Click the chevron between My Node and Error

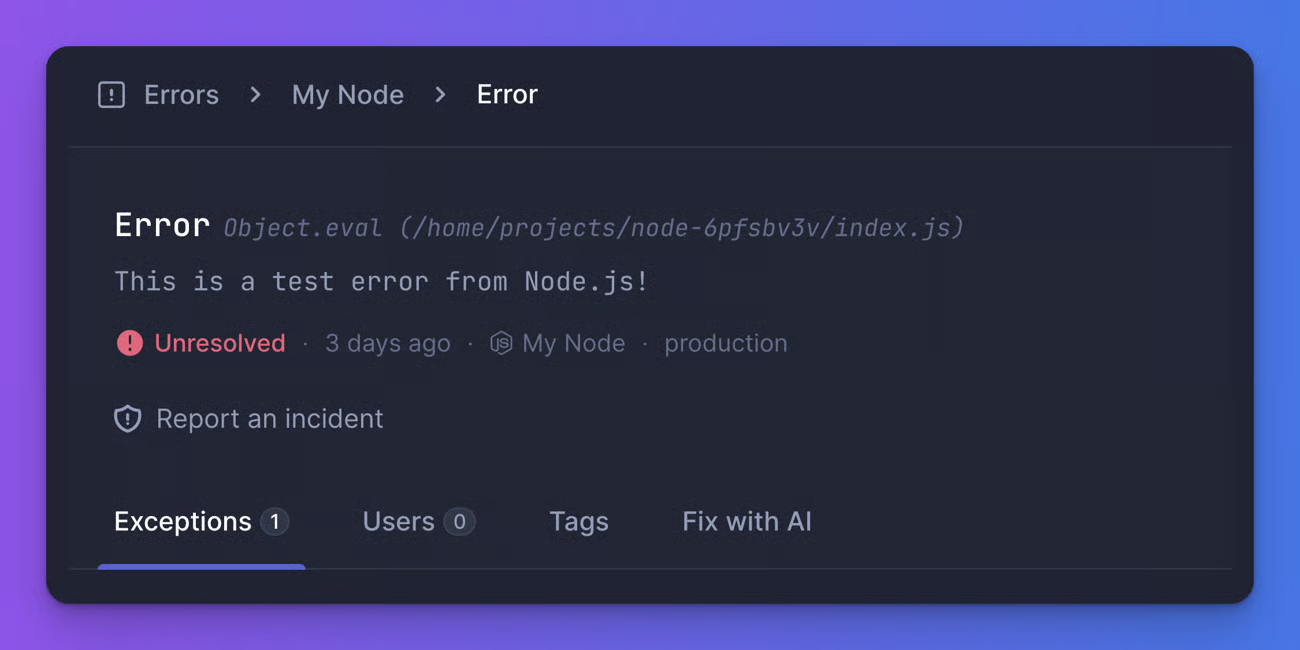pos(439,94)
